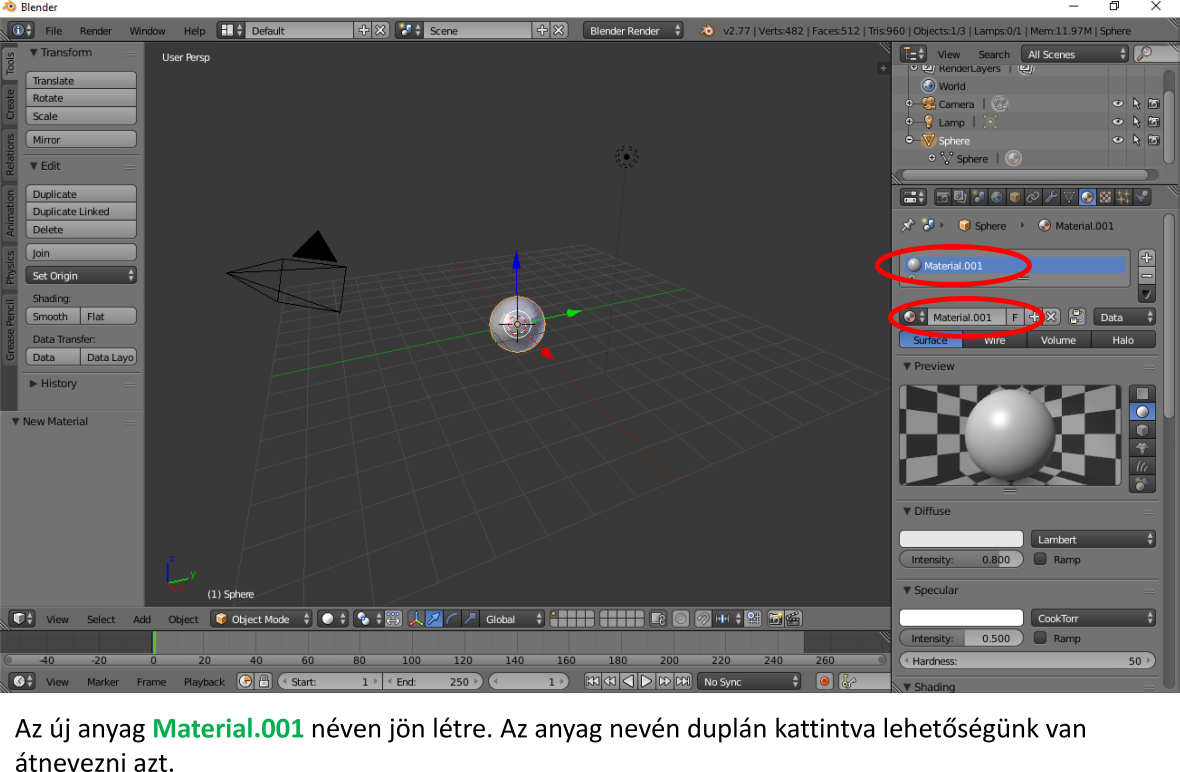Select the flat plane preview shape icon
This screenshot has width=1180, height=772.
click(1142, 394)
